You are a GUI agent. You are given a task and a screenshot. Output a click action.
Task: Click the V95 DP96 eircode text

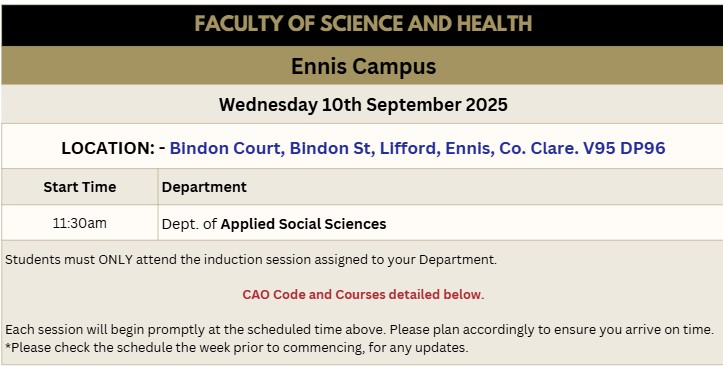(x=624, y=148)
